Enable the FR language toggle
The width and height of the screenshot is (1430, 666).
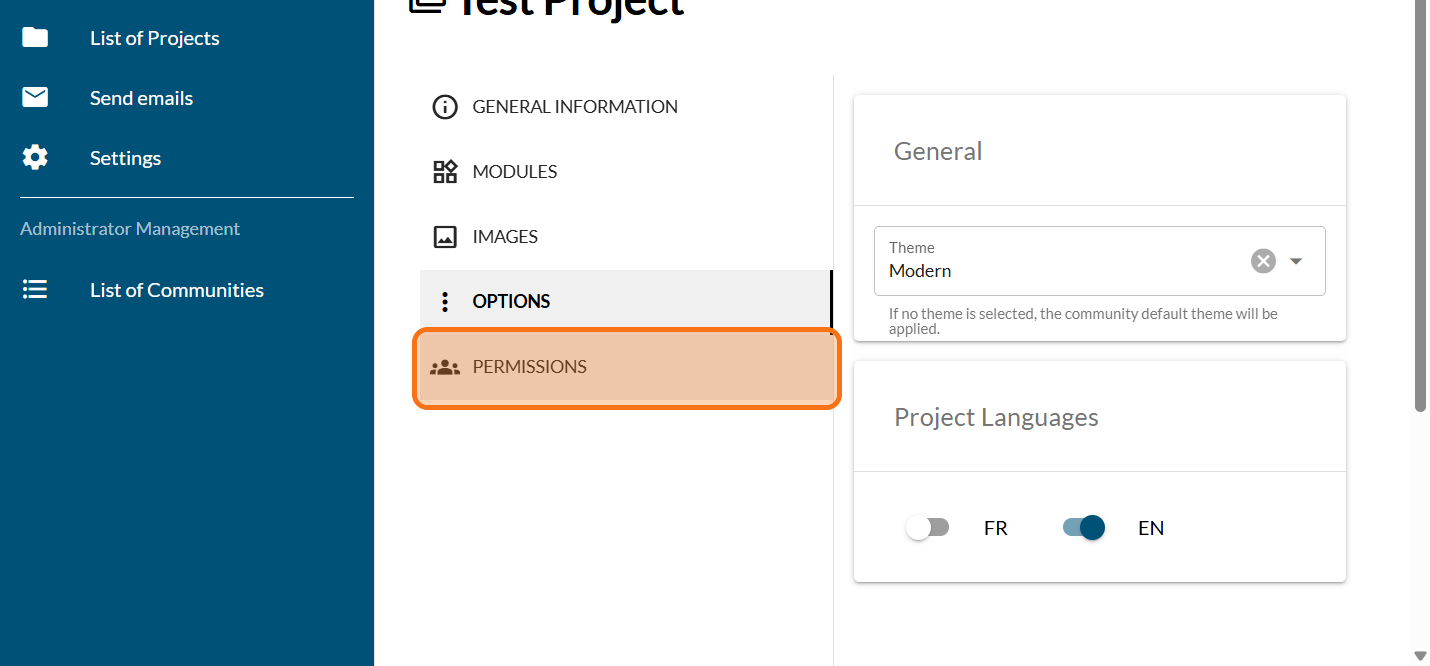tap(927, 528)
